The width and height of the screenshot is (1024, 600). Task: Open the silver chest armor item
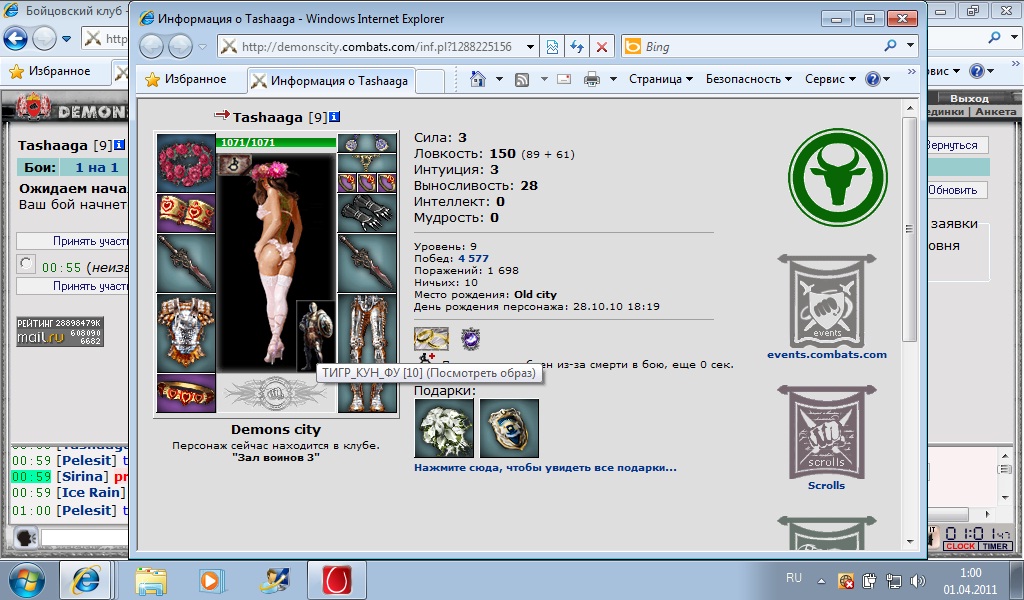point(186,333)
